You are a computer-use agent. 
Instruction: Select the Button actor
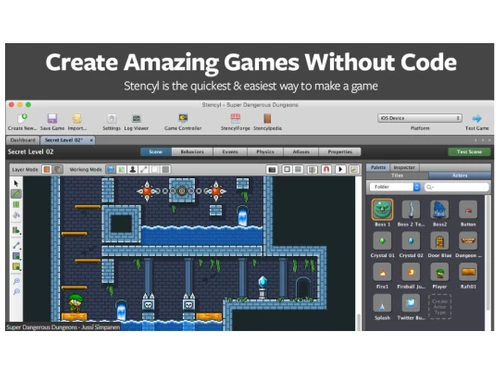coord(468,209)
